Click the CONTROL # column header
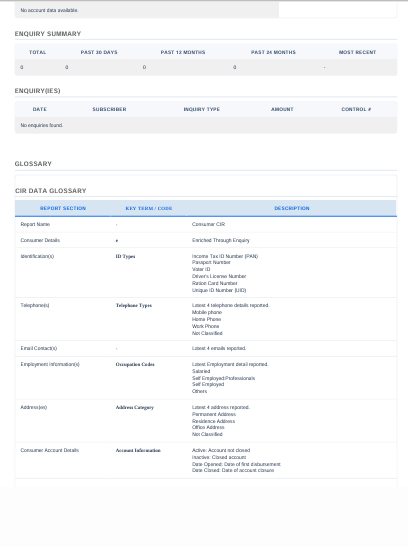The image size is (408, 547). point(356,109)
